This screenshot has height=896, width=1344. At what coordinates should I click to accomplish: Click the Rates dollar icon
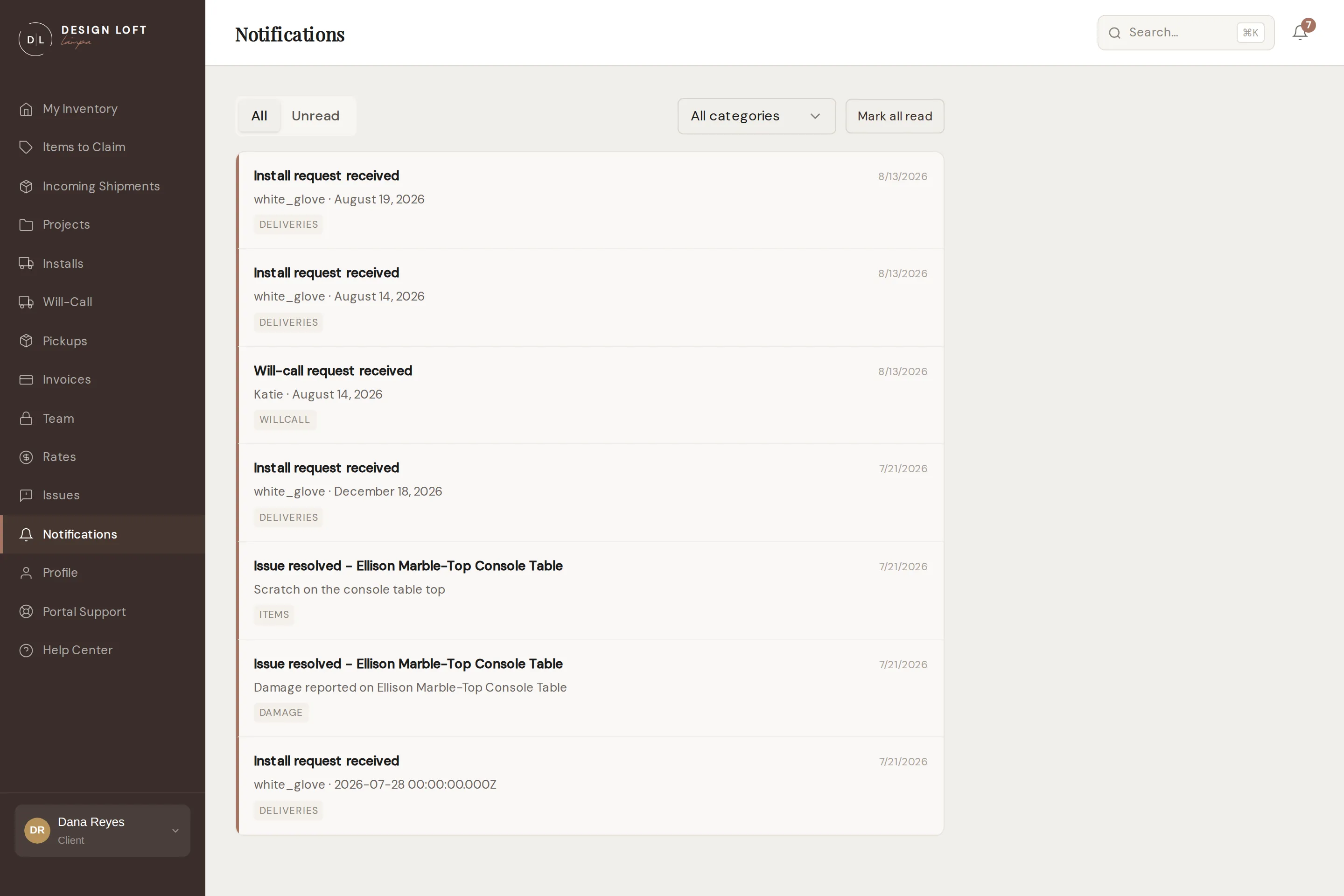point(26,457)
